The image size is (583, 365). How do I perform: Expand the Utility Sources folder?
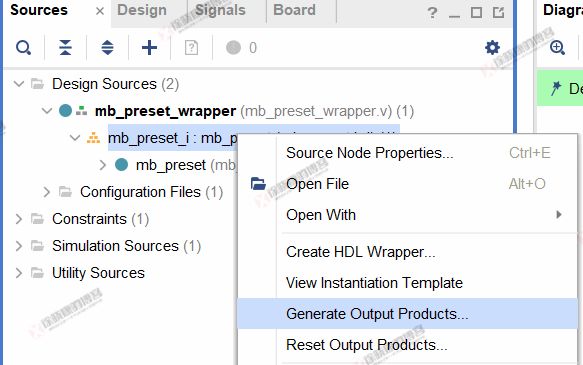tap(19, 273)
